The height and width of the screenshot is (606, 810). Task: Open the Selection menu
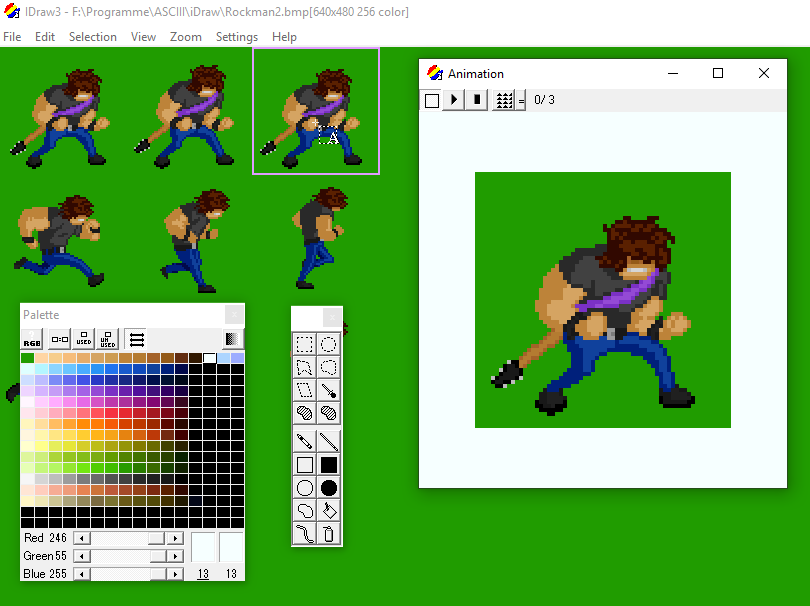92,37
